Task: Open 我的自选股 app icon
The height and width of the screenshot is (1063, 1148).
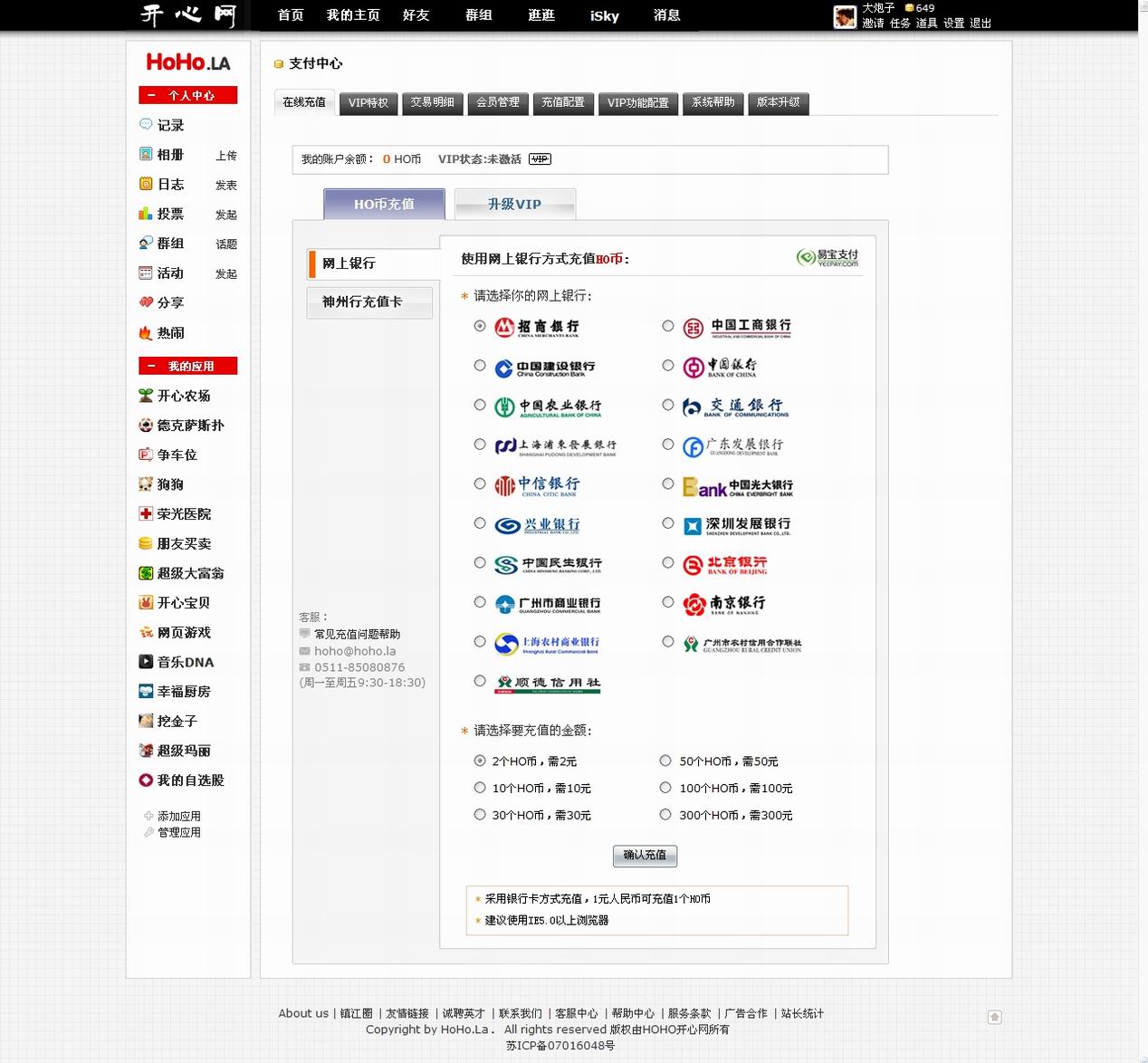Action: pos(146,780)
